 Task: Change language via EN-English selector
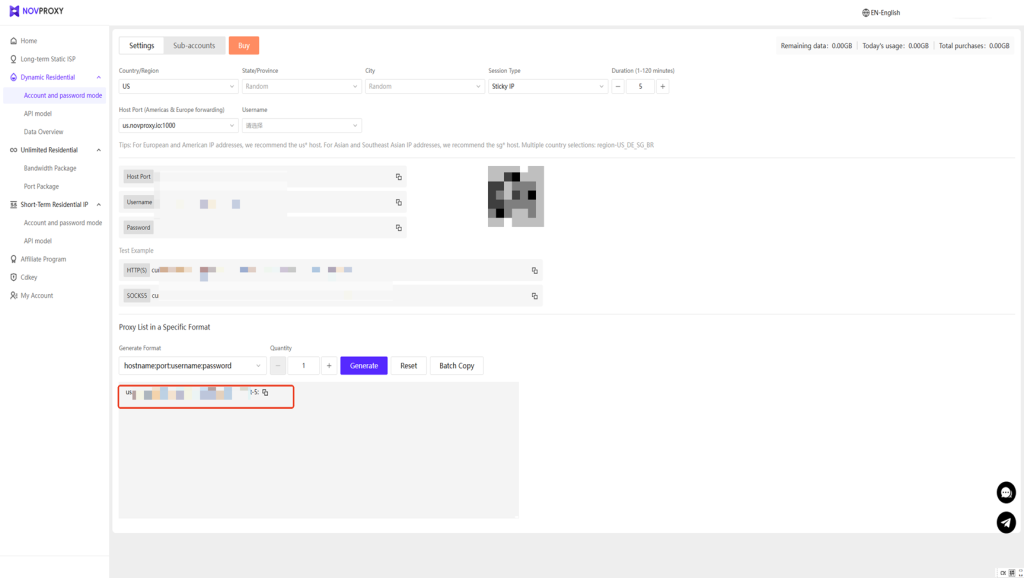[x=881, y=13]
